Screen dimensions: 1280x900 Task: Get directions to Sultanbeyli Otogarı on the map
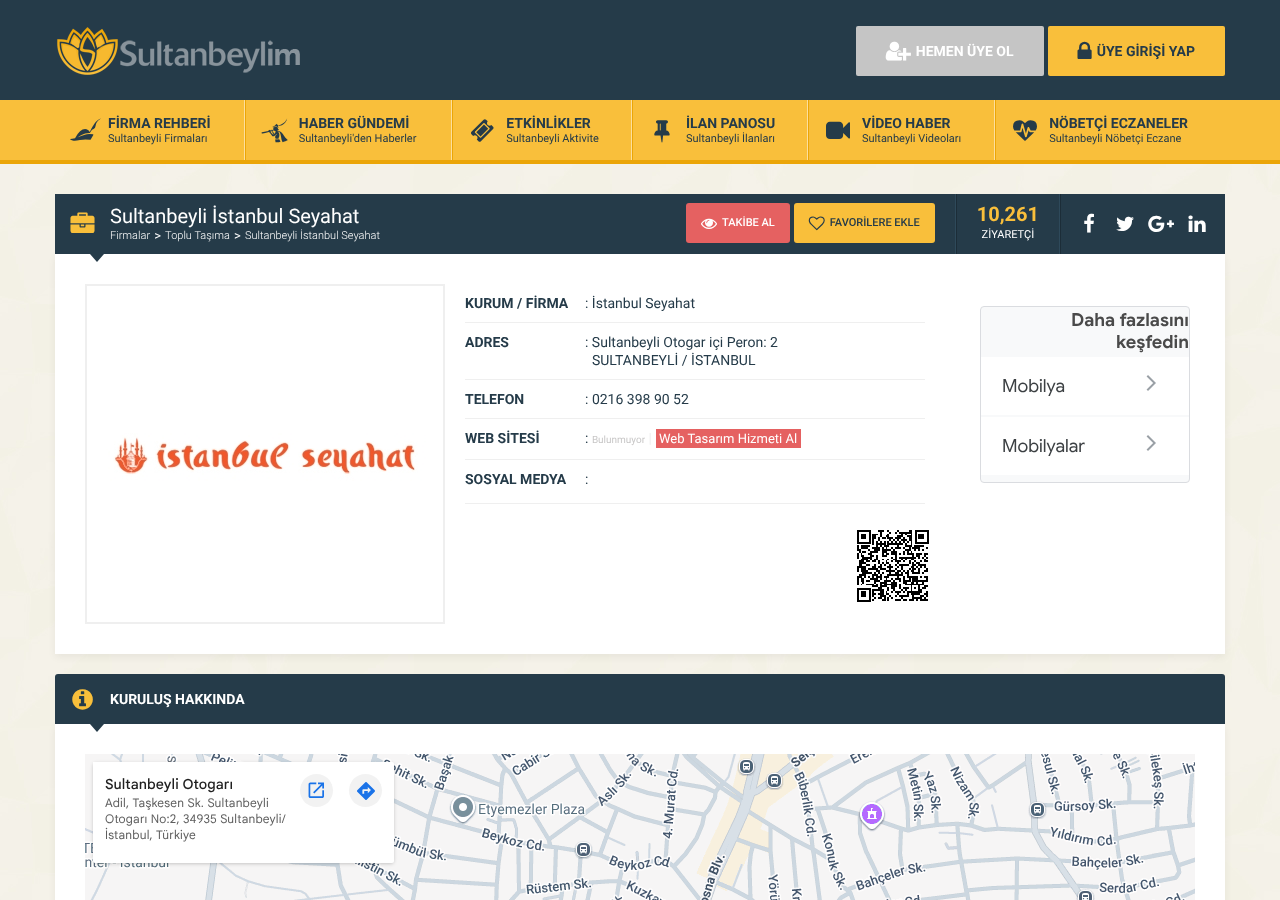pos(366,791)
